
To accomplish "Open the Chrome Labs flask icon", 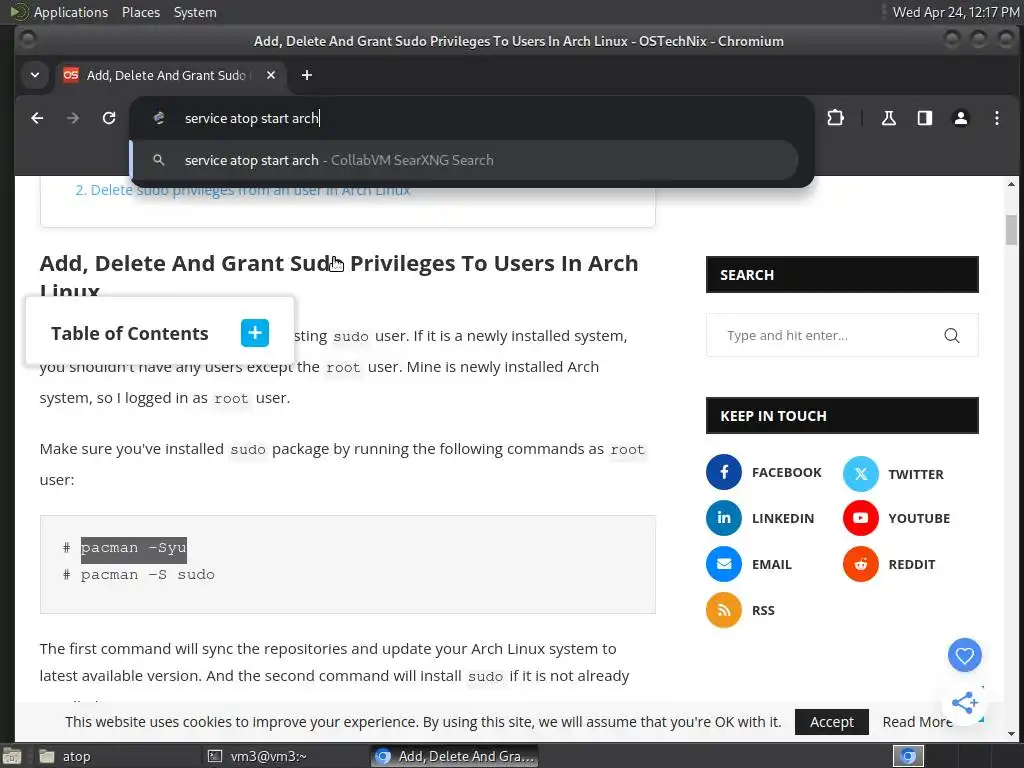I will [888, 118].
